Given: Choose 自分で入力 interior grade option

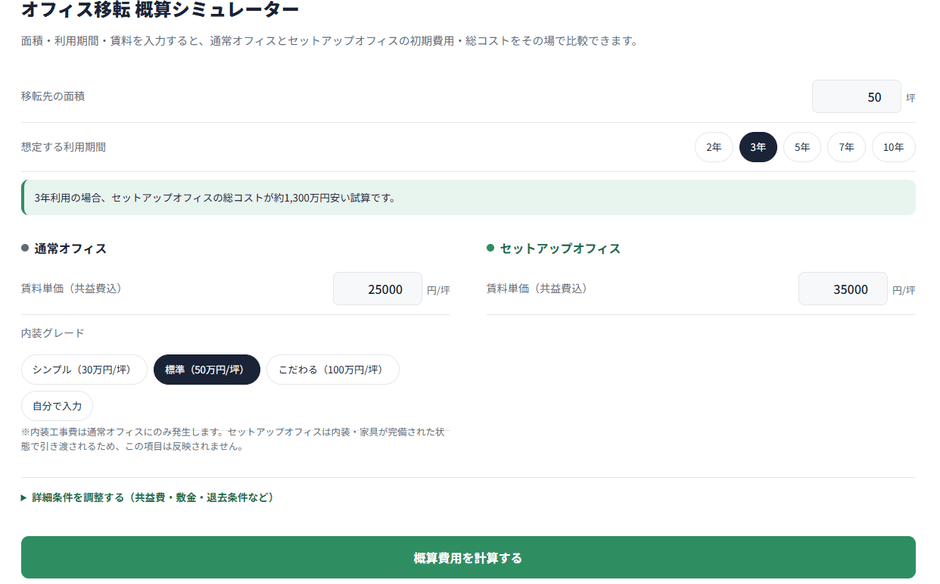Looking at the screenshot, I should point(57,406).
